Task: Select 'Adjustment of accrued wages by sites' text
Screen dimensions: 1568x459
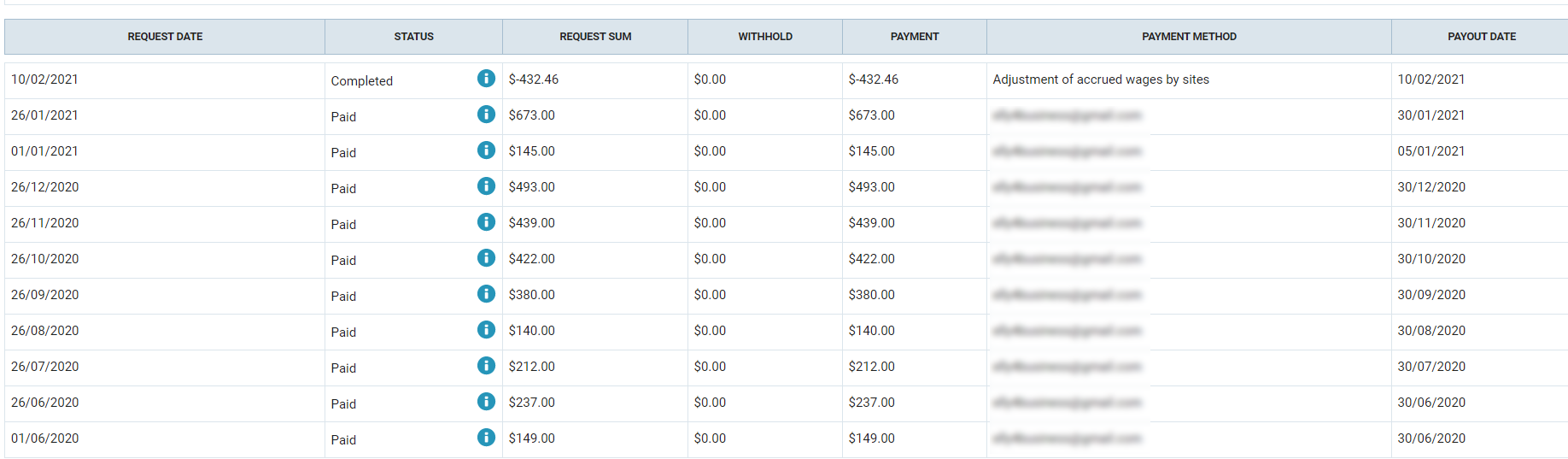Action: click(x=1101, y=79)
